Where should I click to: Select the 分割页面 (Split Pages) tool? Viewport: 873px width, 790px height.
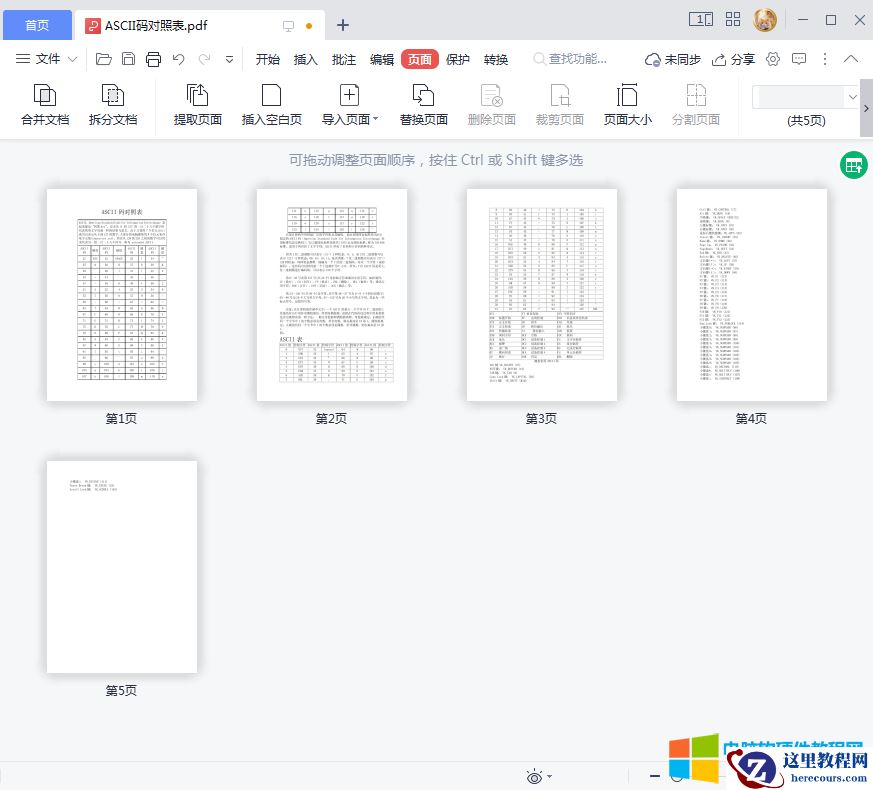pyautogui.click(x=696, y=105)
